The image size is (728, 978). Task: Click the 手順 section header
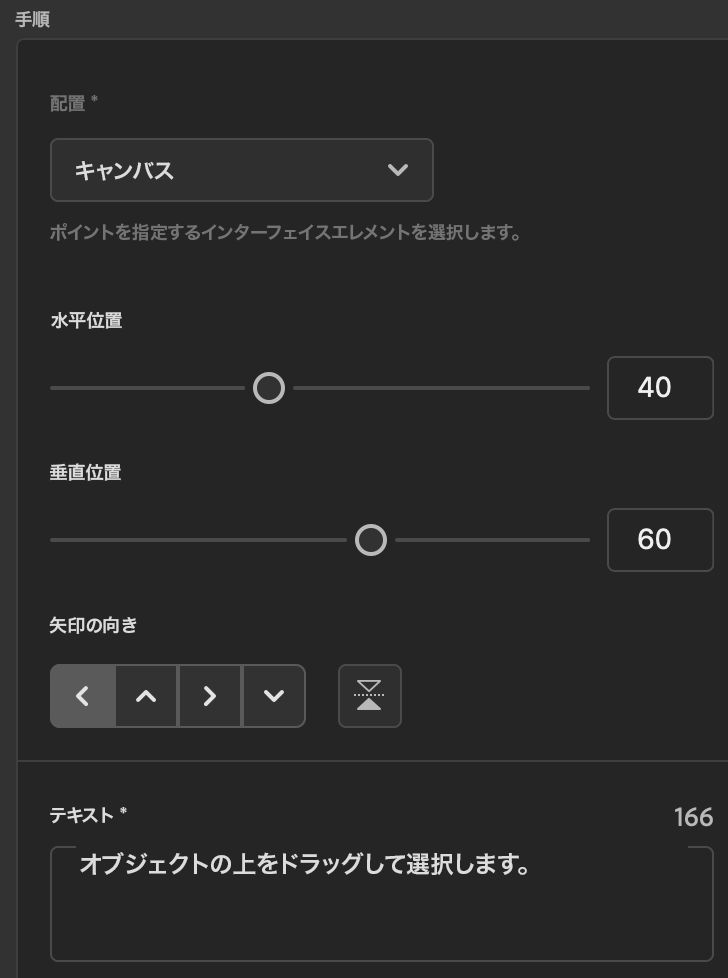[33, 19]
